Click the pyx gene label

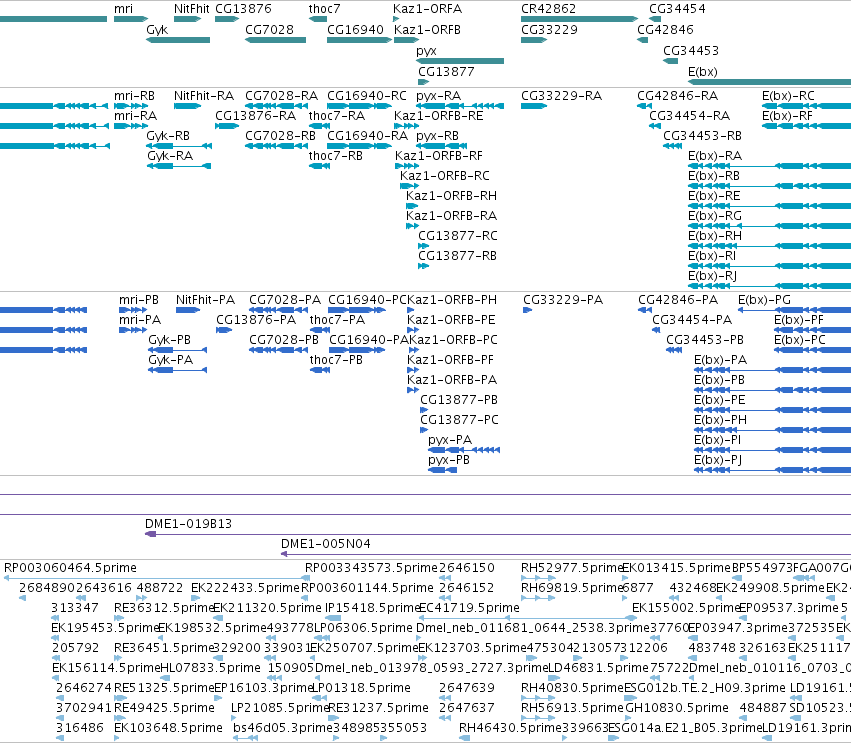[427, 50]
